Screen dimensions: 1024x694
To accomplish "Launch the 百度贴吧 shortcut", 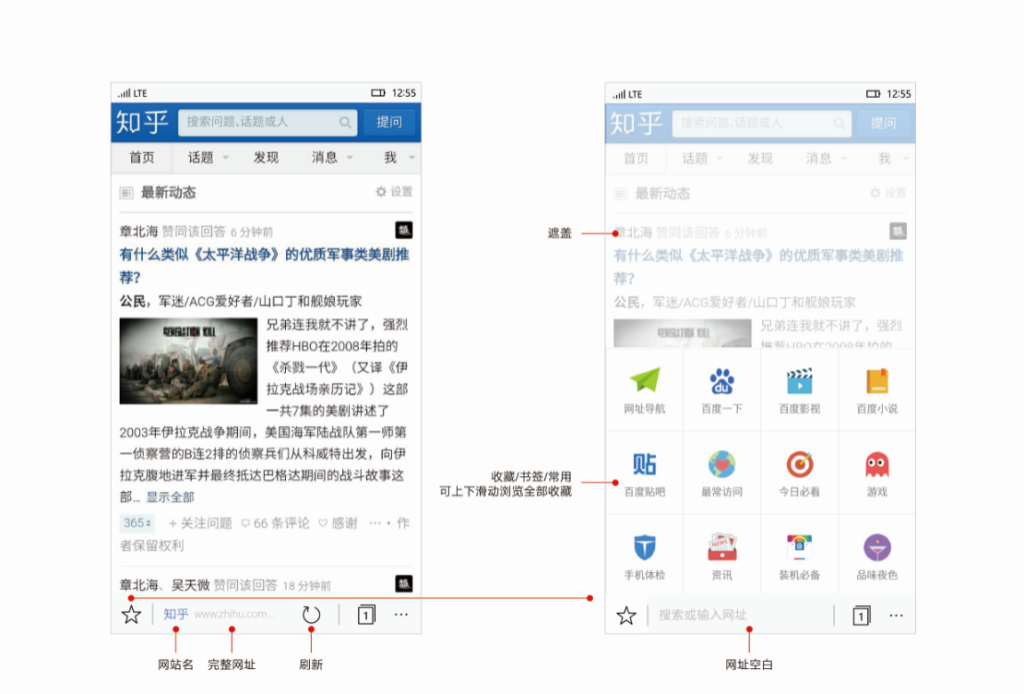I will [x=644, y=465].
